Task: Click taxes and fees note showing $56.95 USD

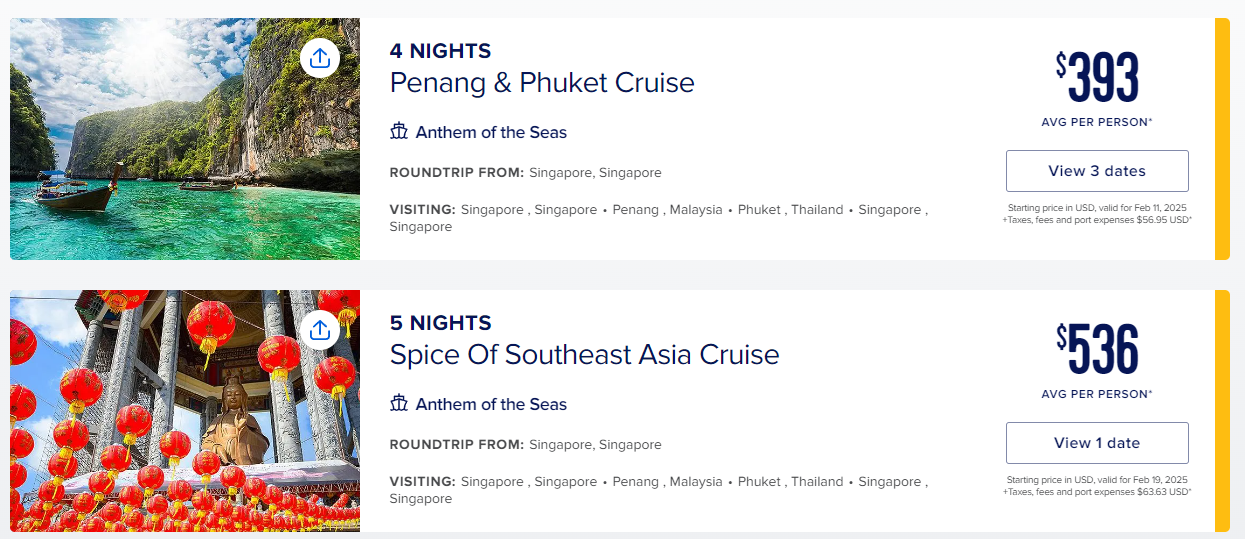Action: (x=1097, y=220)
